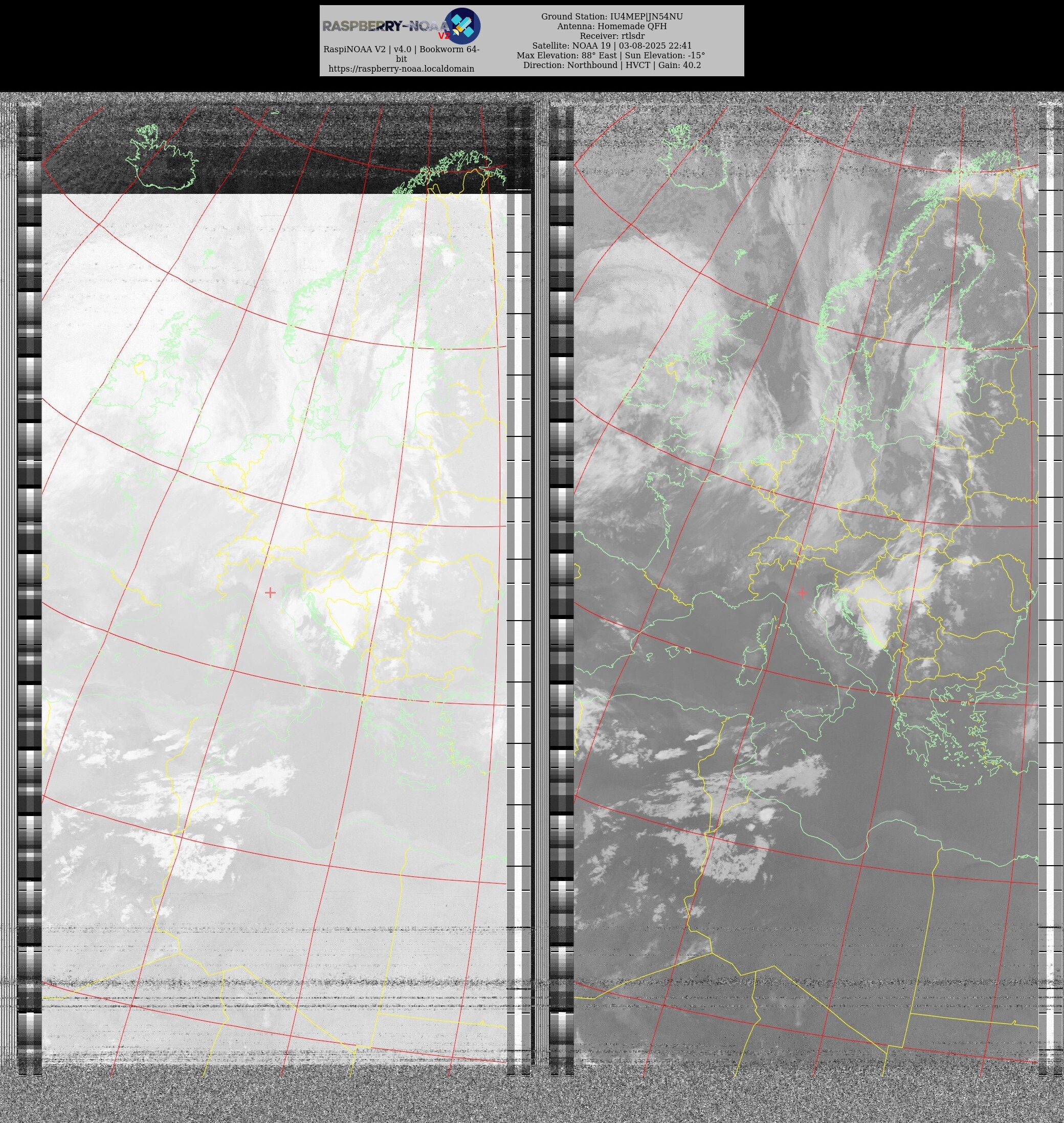
Task: Click the red cross marker in left image
Action: click(271, 592)
